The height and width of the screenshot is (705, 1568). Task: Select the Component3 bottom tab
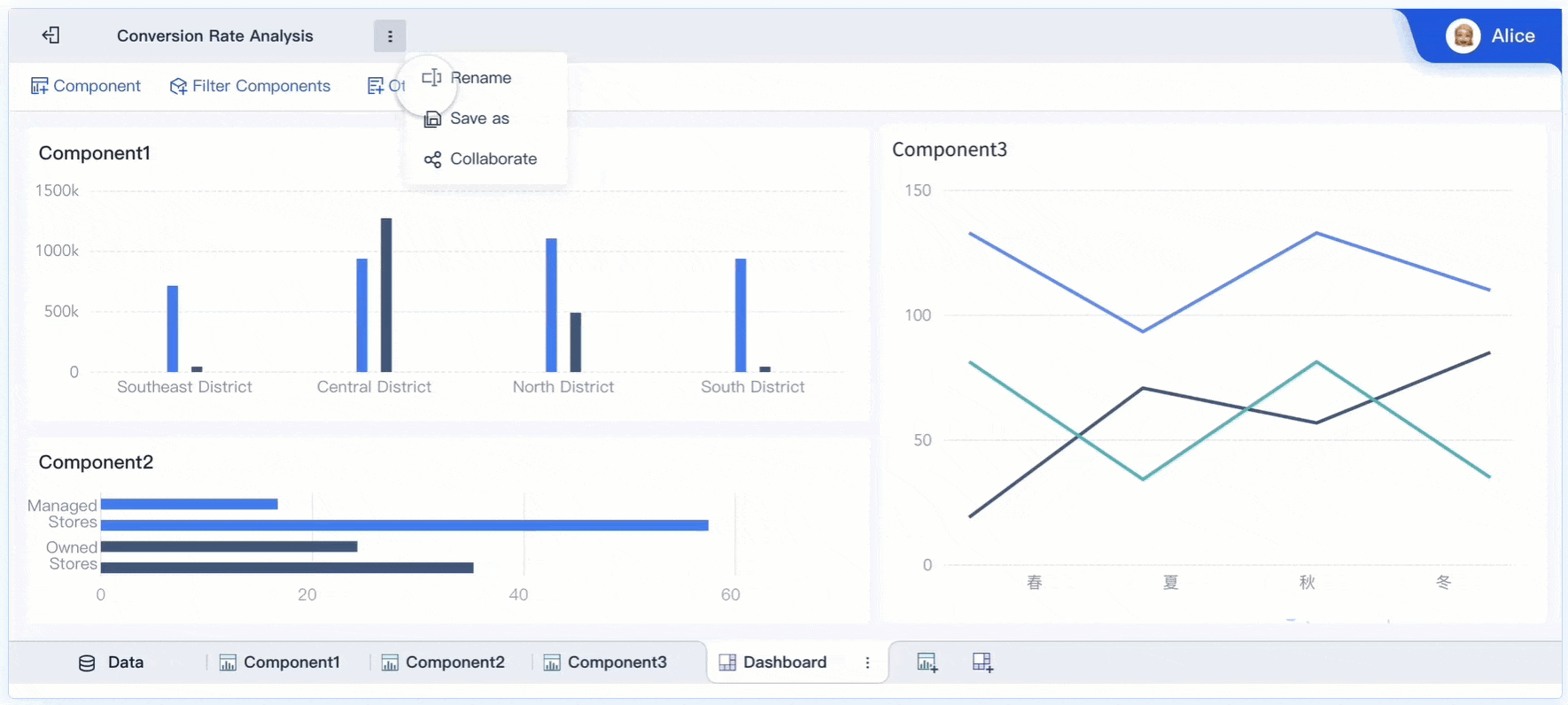click(x=605, y=662)
